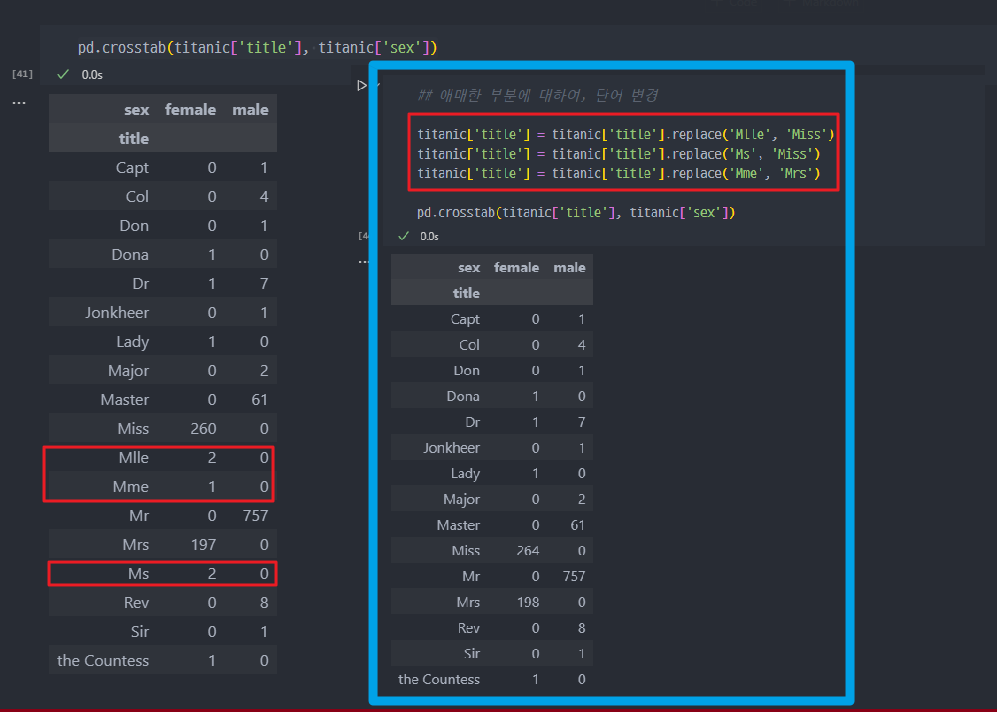Click the Lady row label in the second output table
997x712 pixels.
pos(465,474)
